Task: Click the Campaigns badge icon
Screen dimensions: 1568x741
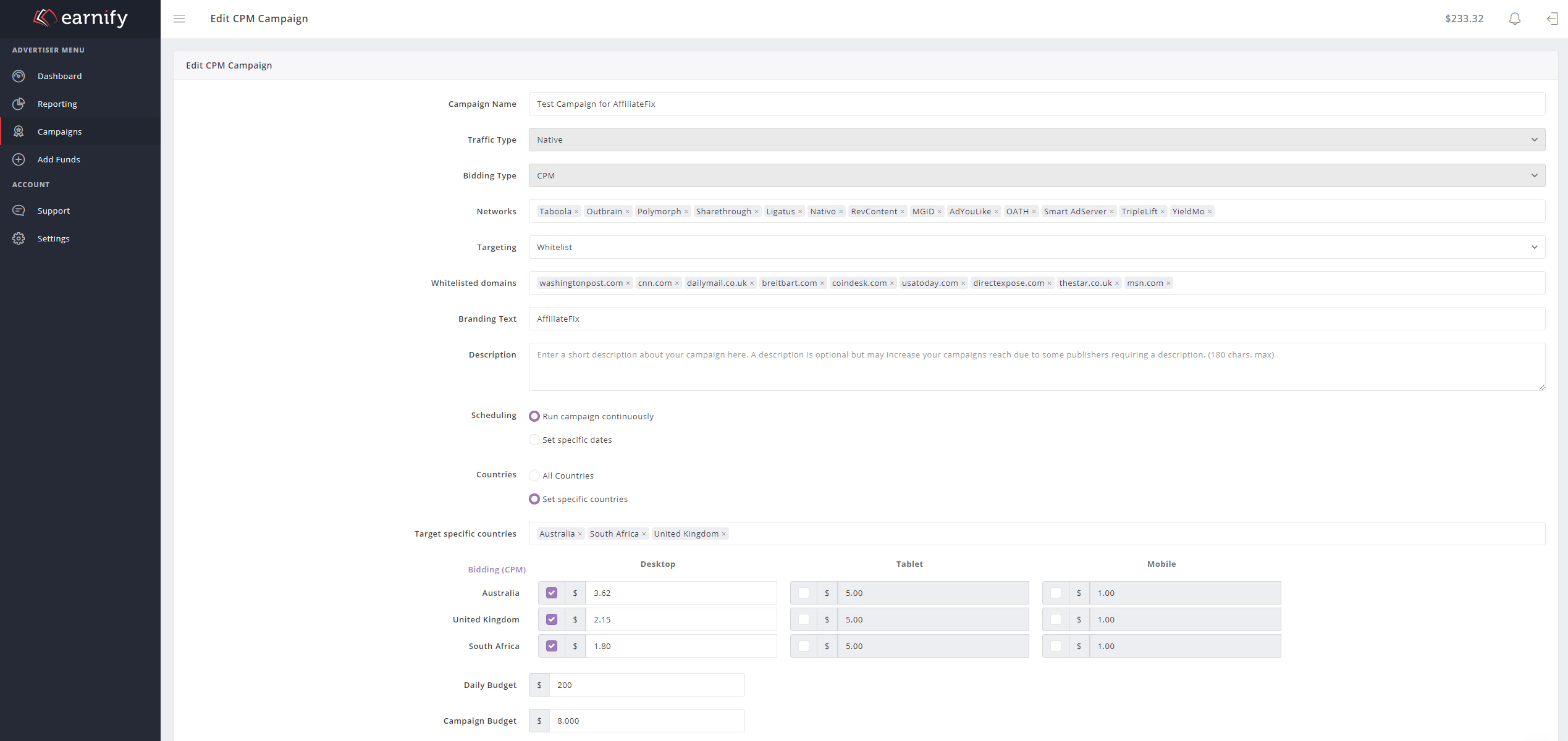Action: click(19, 132)
